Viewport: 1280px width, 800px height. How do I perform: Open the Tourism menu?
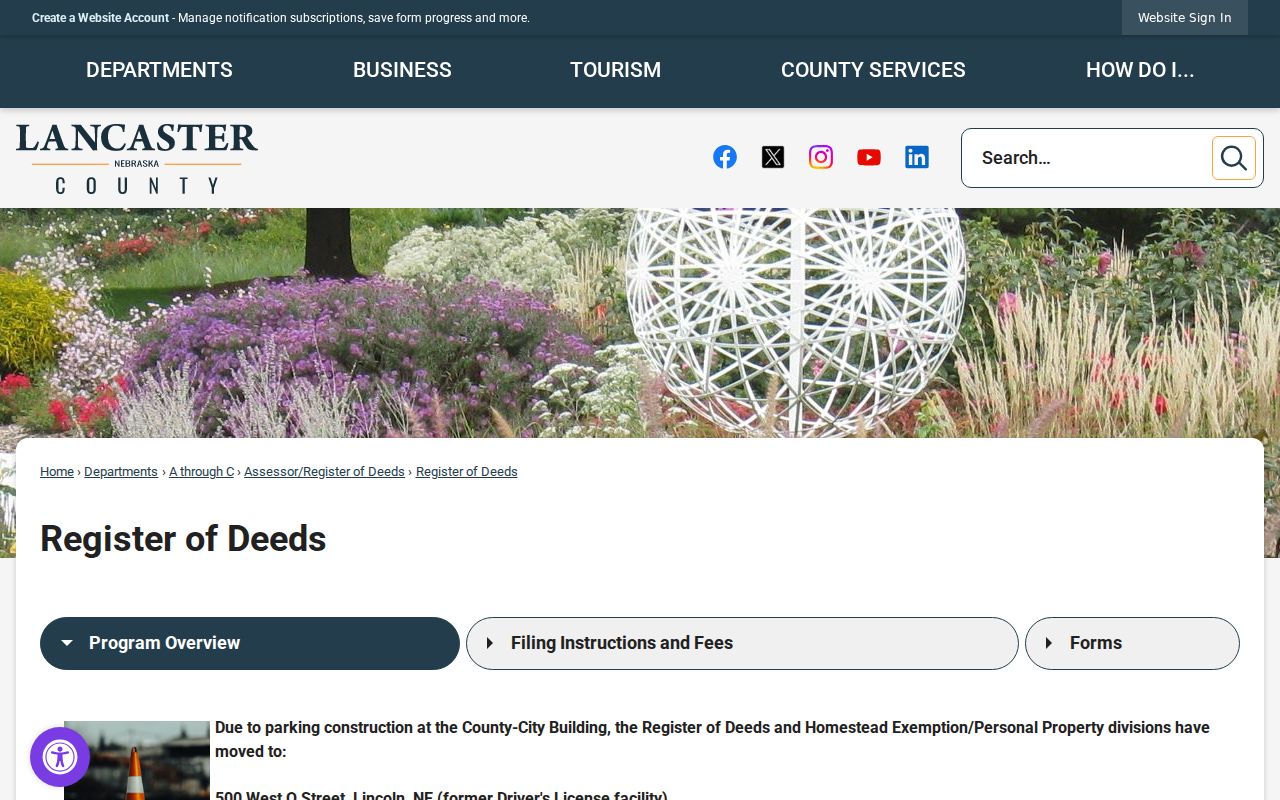[x=615, y=70]
